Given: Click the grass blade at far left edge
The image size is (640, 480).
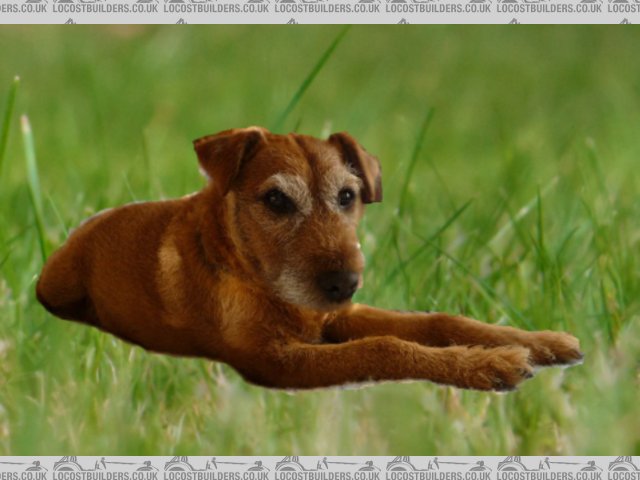Looking at the screenshot, I should pos(8,120).
